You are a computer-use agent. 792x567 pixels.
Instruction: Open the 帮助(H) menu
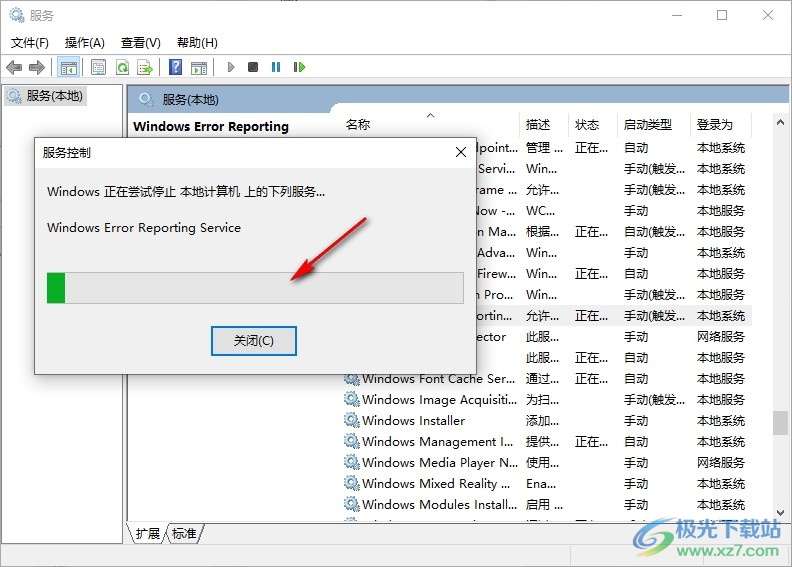(x=197, y=43)
